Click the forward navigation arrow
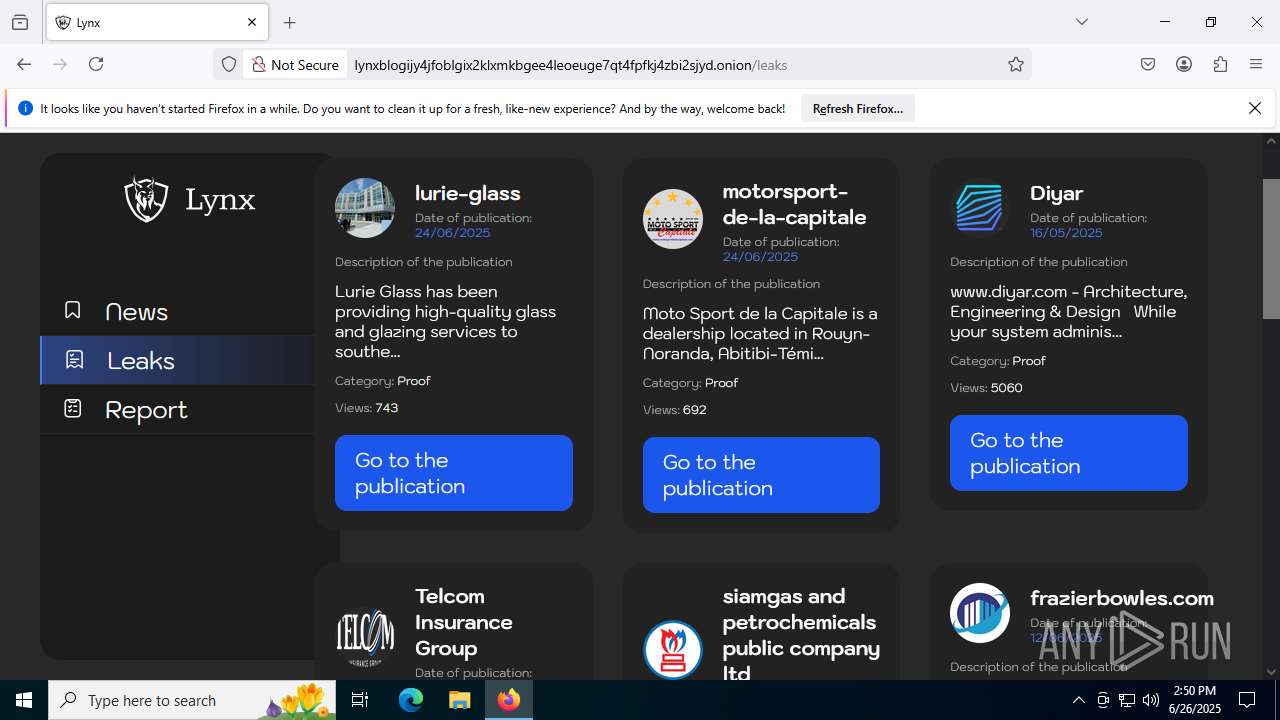The image size is (1280, 720). 60,64
